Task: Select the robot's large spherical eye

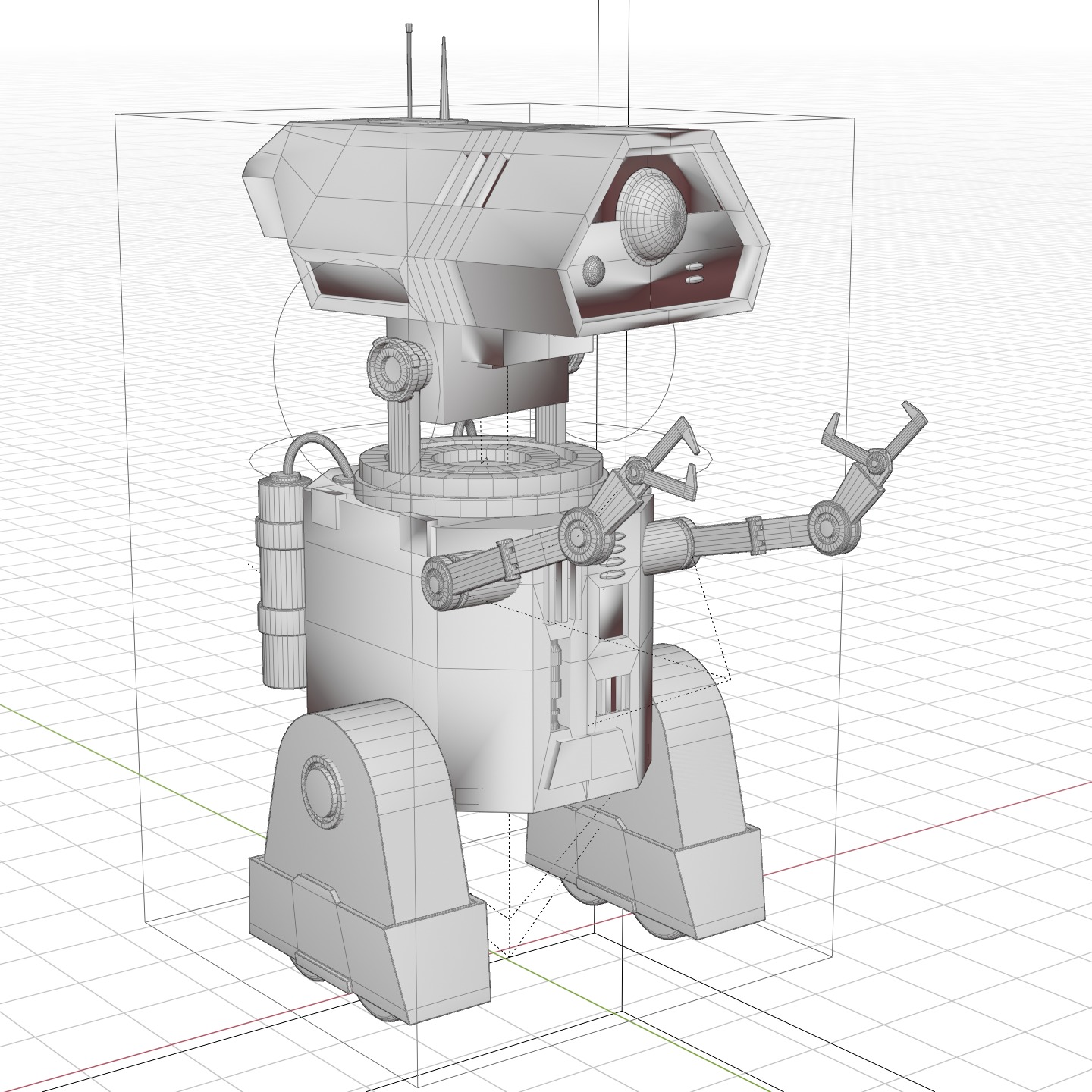Action: point(651,216)
